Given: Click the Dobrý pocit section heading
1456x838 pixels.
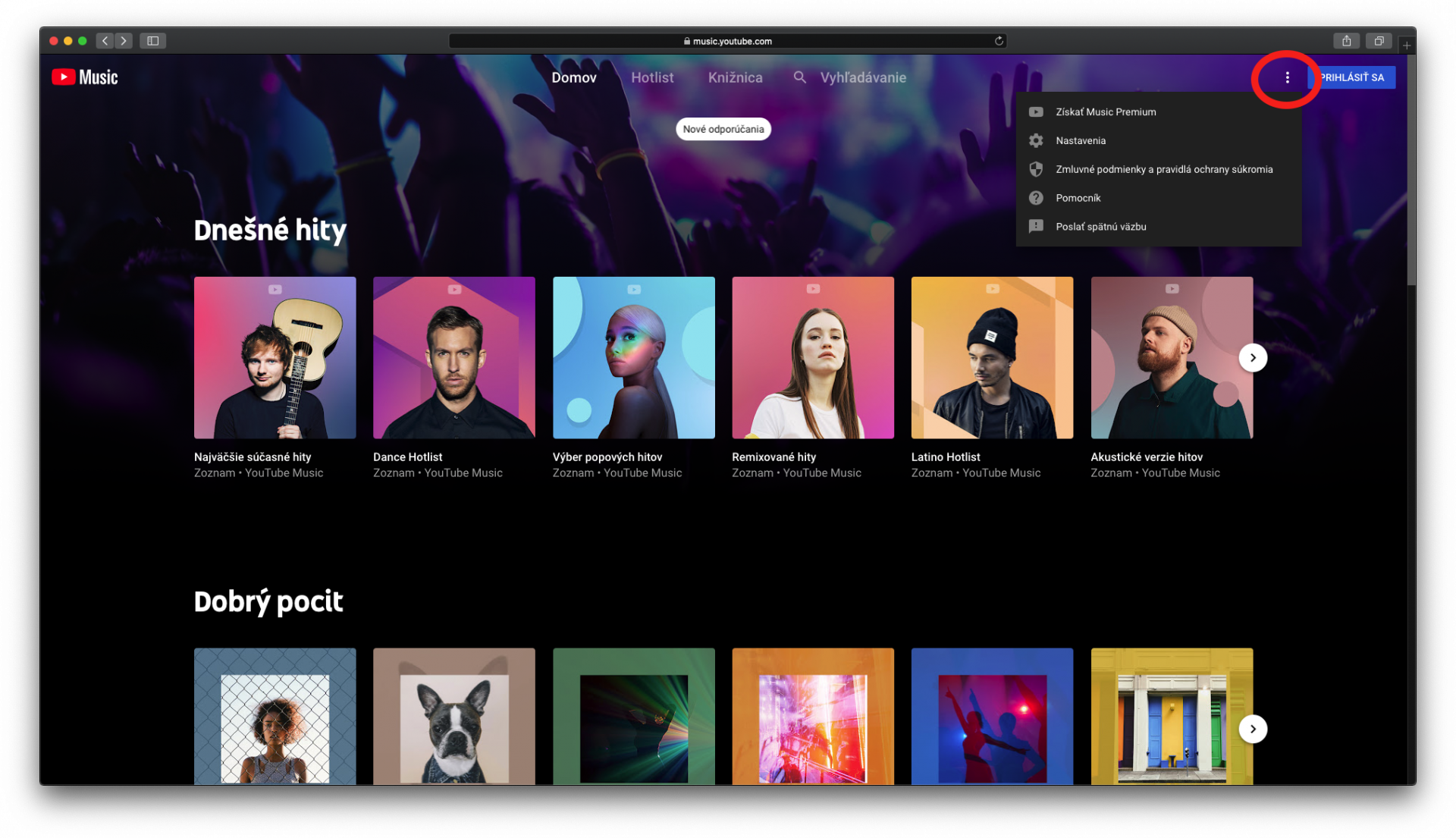Looking at the screenshot, I should (268, 601).
